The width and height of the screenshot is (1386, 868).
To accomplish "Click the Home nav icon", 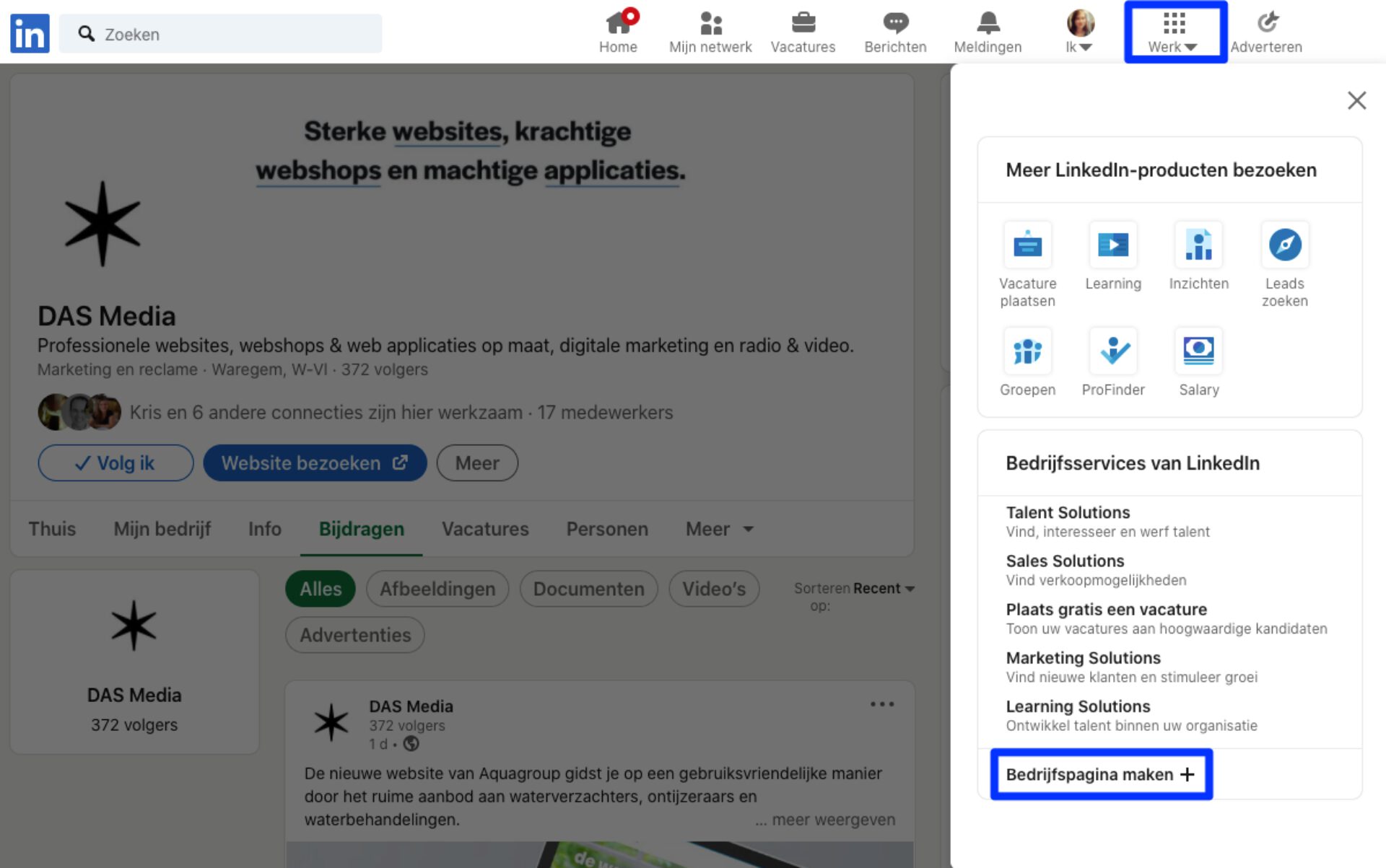I will click(618, 32).
